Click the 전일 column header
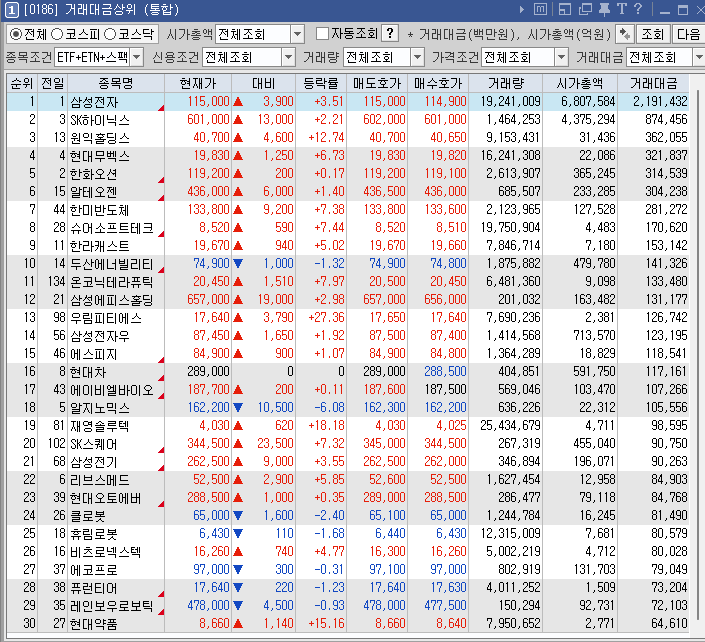This screenshot has width=705, height=642. (x=52, y=83)
